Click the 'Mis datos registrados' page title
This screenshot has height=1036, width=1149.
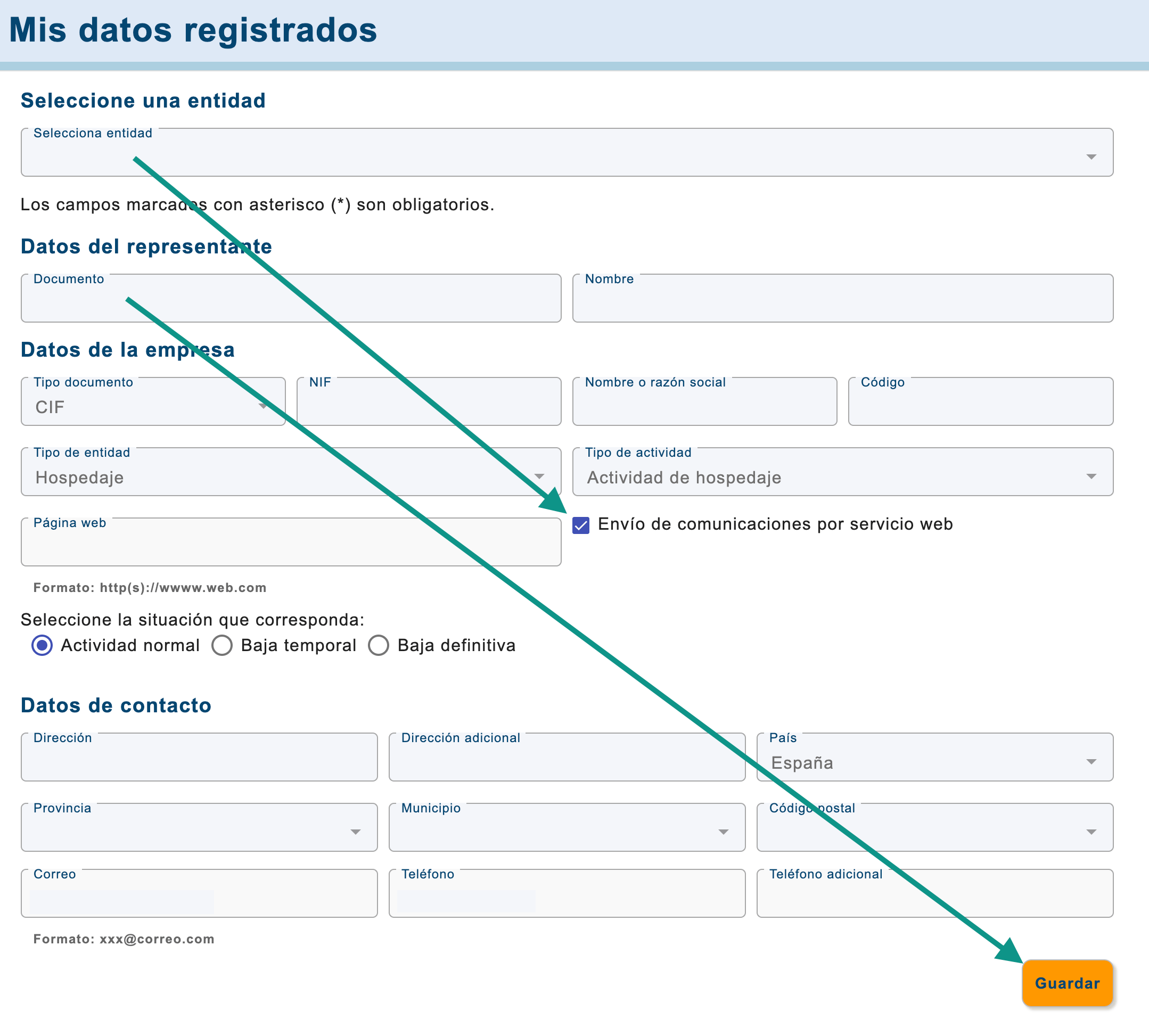tap(193, 30)
